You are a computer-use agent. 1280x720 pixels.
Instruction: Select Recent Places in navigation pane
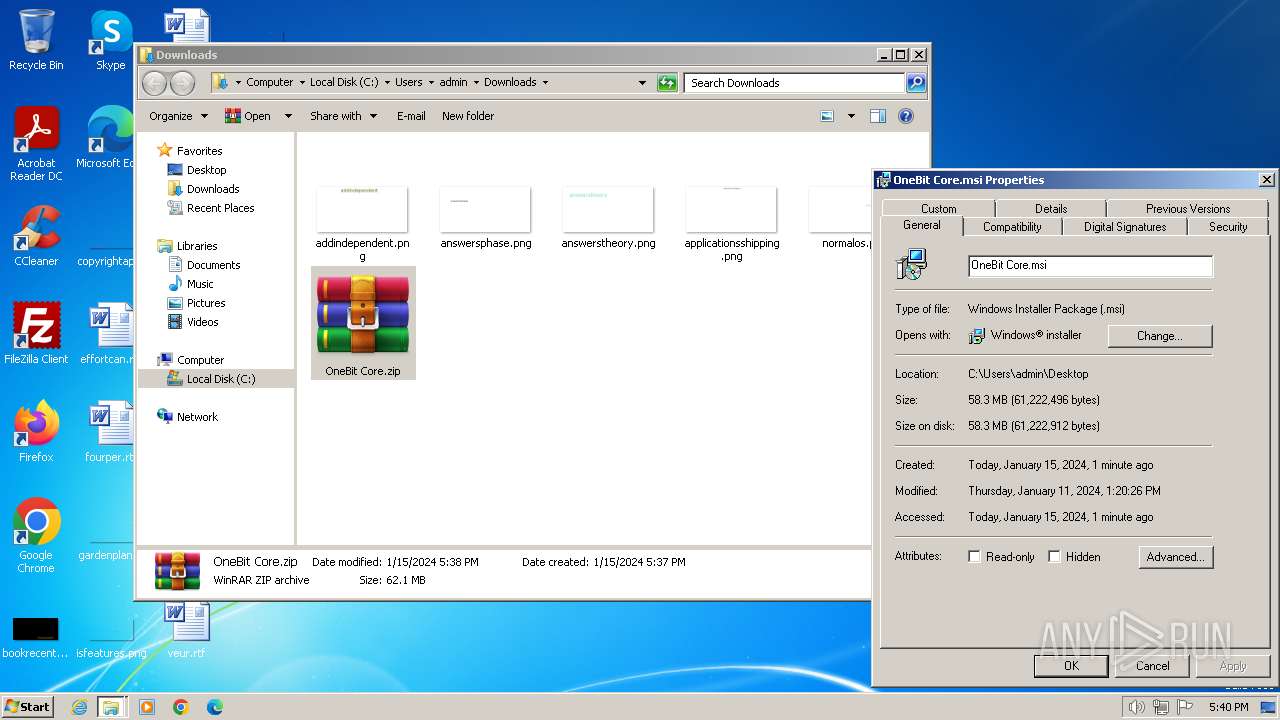220,208
